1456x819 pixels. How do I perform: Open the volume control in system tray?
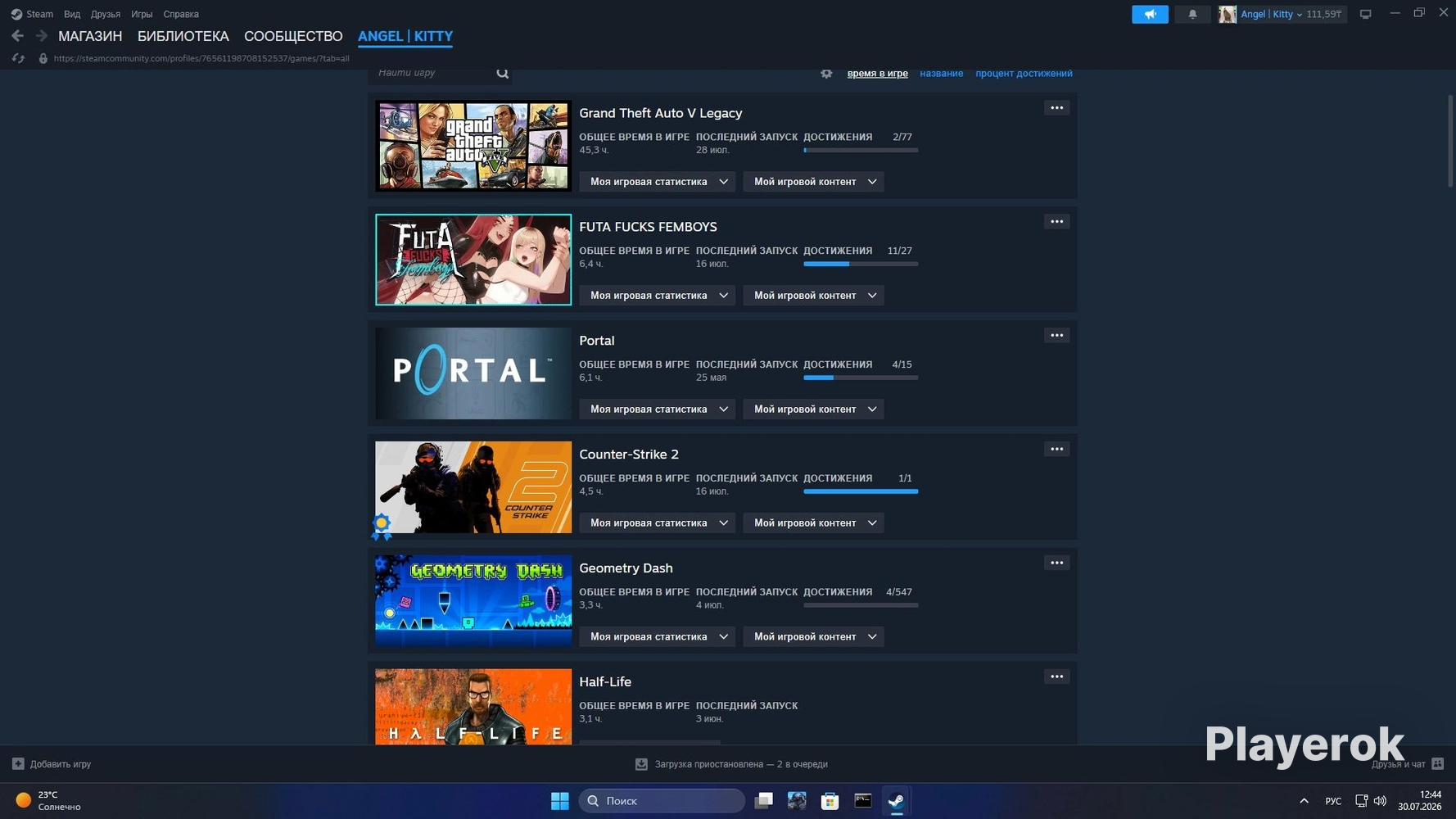tap(1380, 801)
